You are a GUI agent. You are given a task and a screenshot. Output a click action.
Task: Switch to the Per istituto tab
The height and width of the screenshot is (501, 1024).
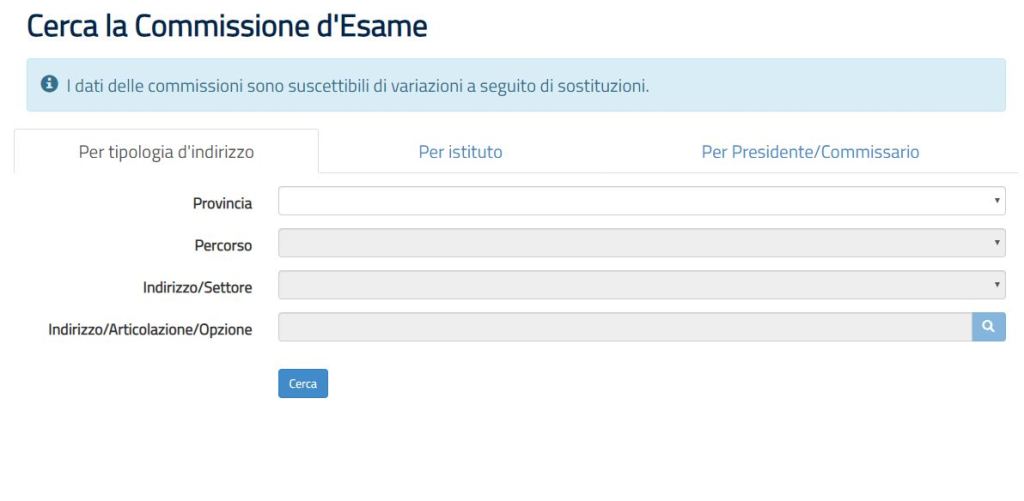point(460,152)
